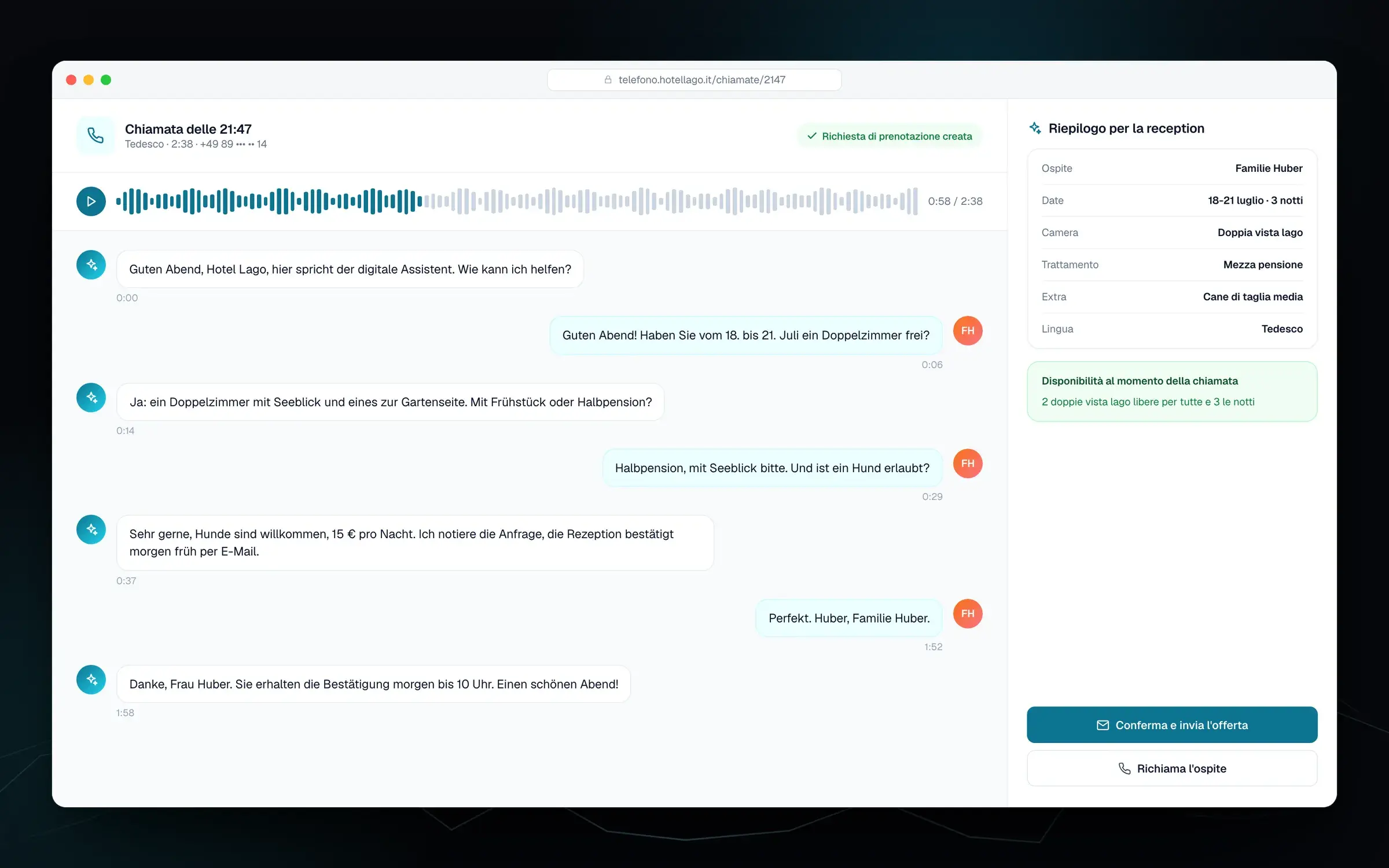Click the FH avatar beside Perfekt. Huber

pos(968,614)
